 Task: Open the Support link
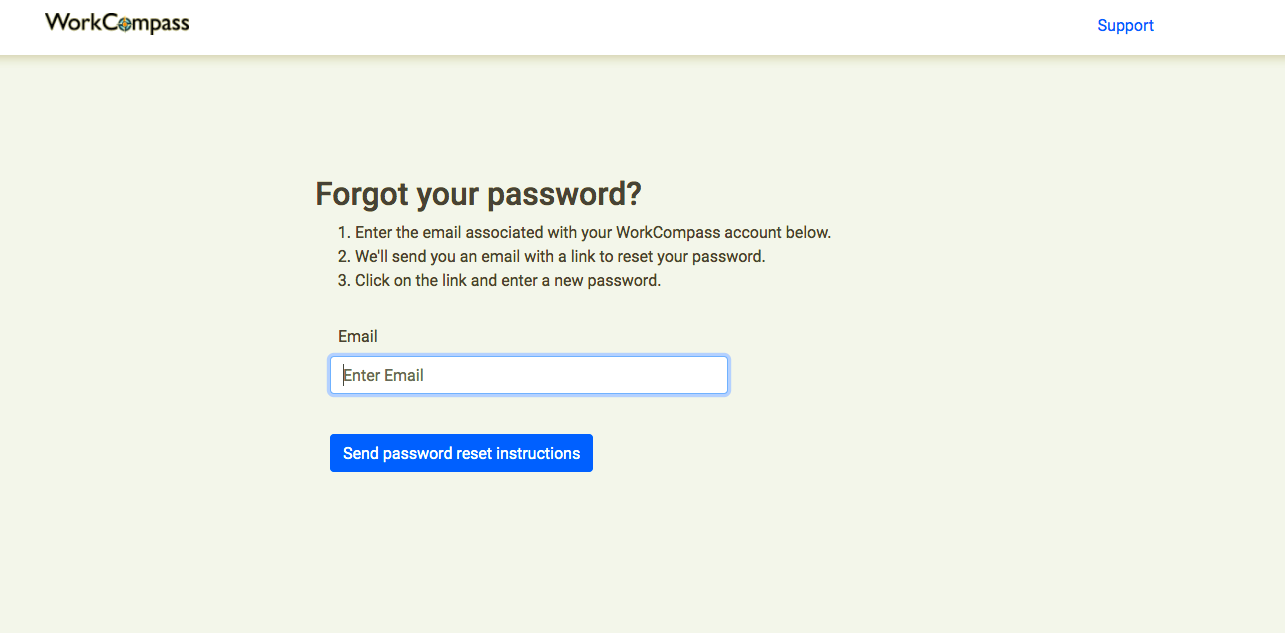click(x=1125, y=26)
